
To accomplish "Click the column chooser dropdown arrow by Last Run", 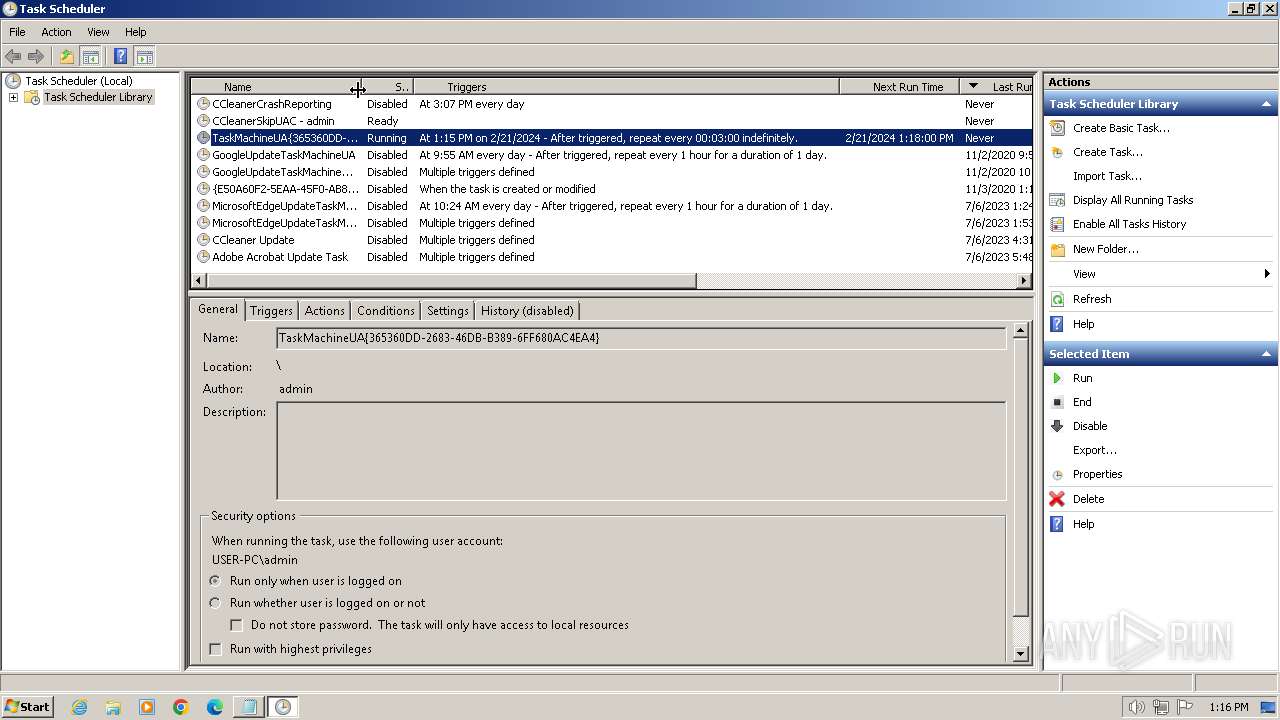I will pos(973,87).
